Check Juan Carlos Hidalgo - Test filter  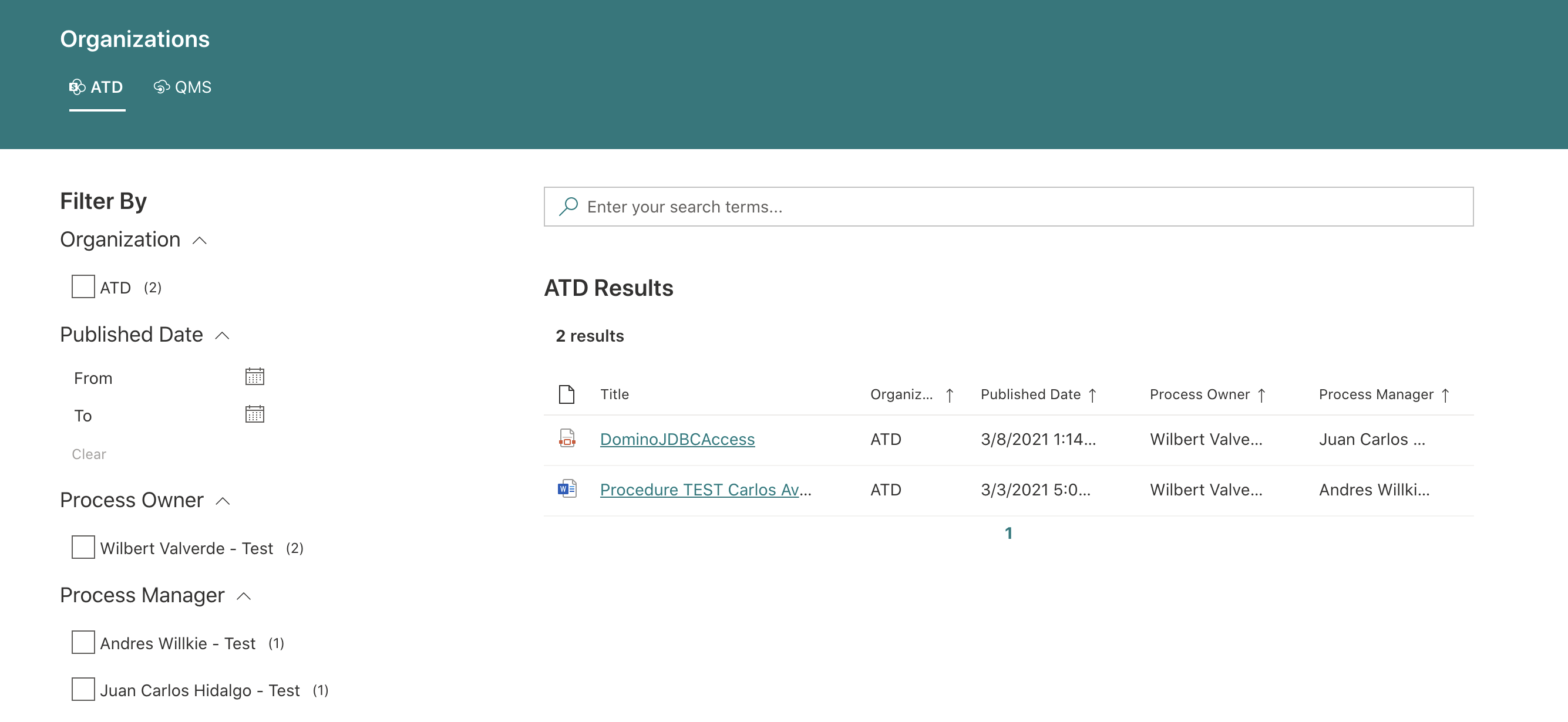pyautogui.click(x=83, y=689)
